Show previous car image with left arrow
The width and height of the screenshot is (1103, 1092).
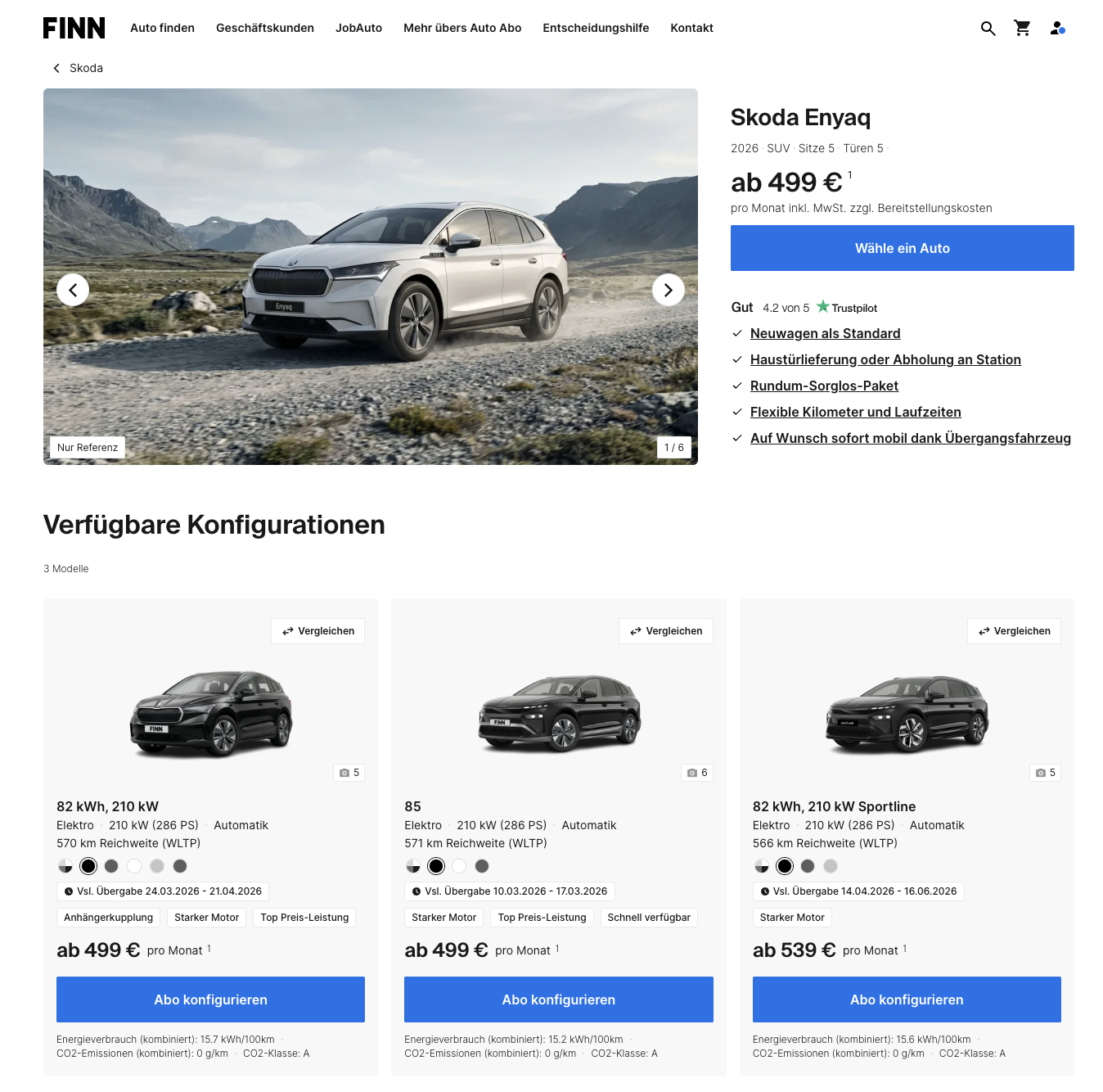[73, 290]
